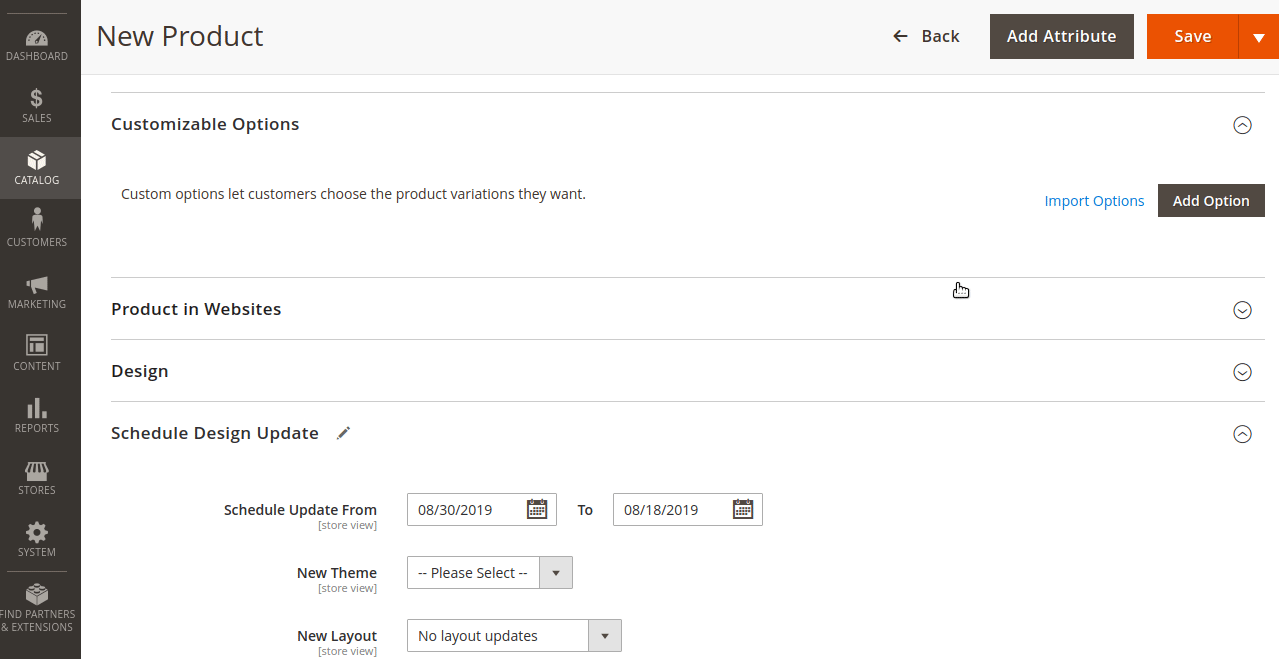This screenshot has height=659, width=1279.
Task: Click the pencil icon beside Schedule Design Update
Action: pyautogui.click(x=344, y=433)
